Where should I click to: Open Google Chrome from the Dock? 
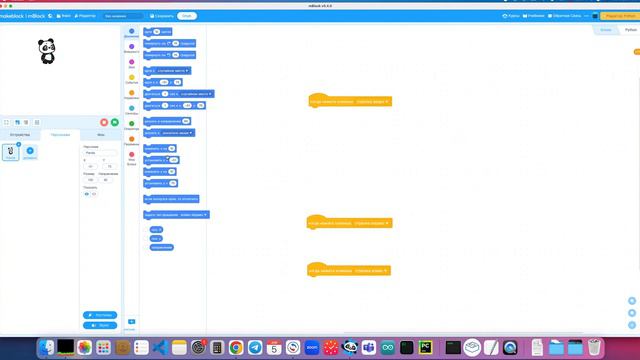[236, 348]
